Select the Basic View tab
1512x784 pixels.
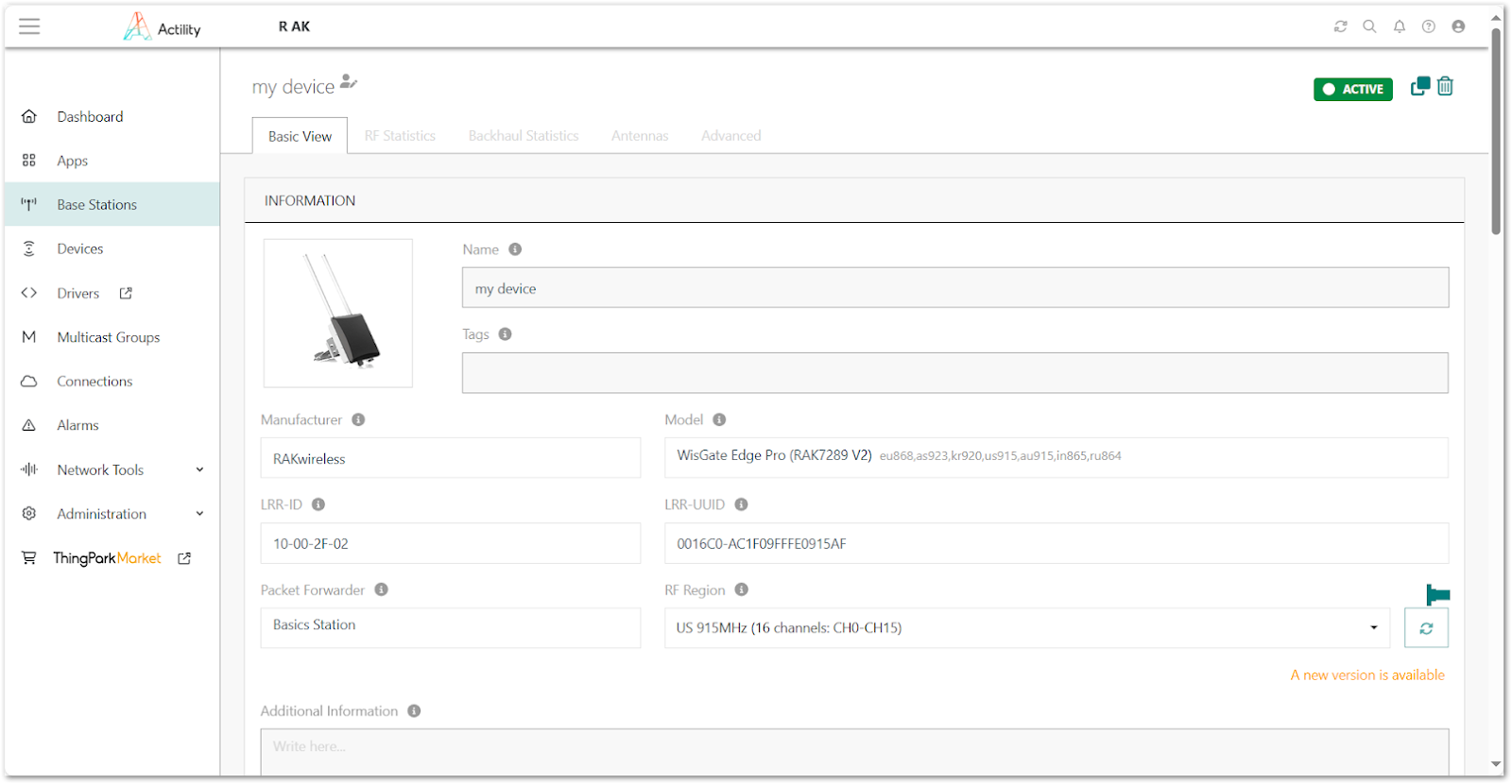[300, 136]
